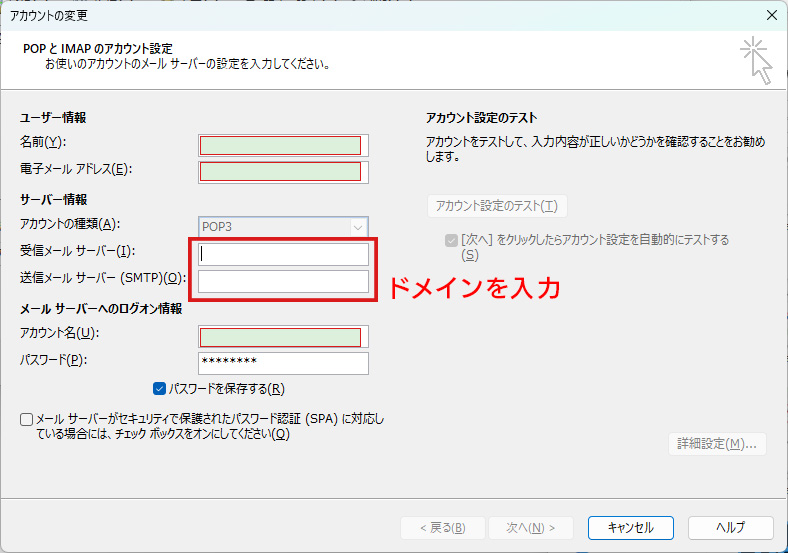Click the 電子メール アドレス input field
788x553 pixels.
click(x=283, y=171)
